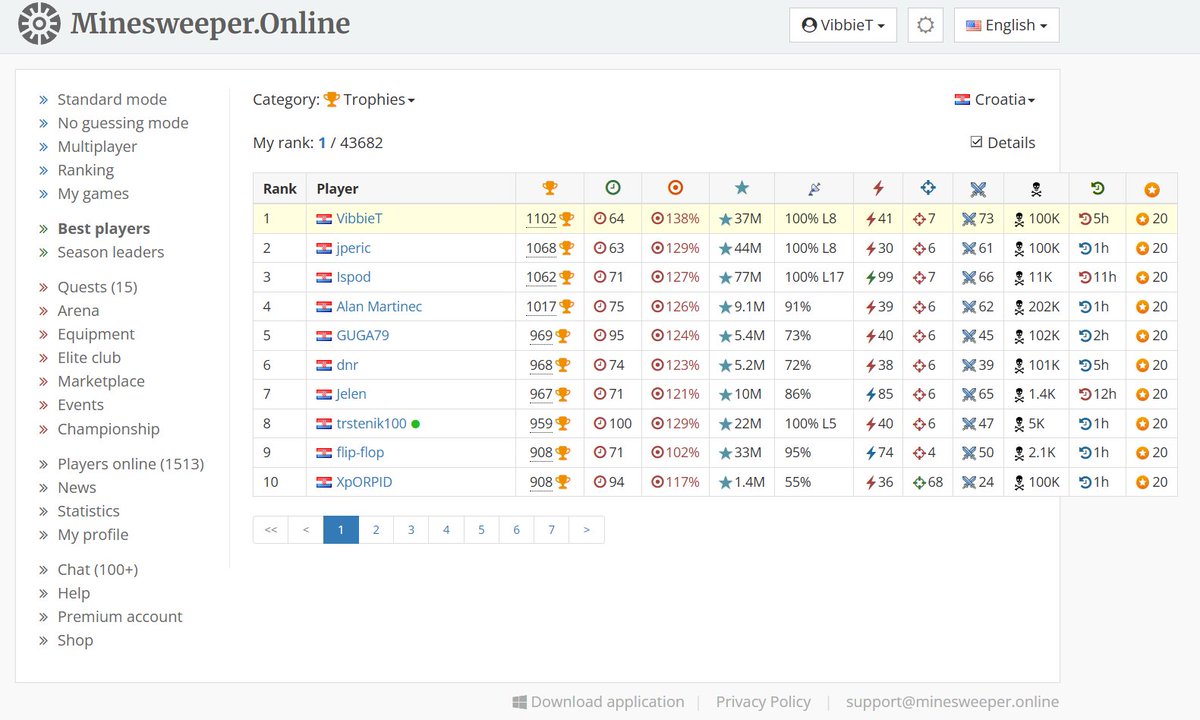Open flip-flop's player profile
The height and width of the screenshot is (720, 1200).
coord(360,453)
